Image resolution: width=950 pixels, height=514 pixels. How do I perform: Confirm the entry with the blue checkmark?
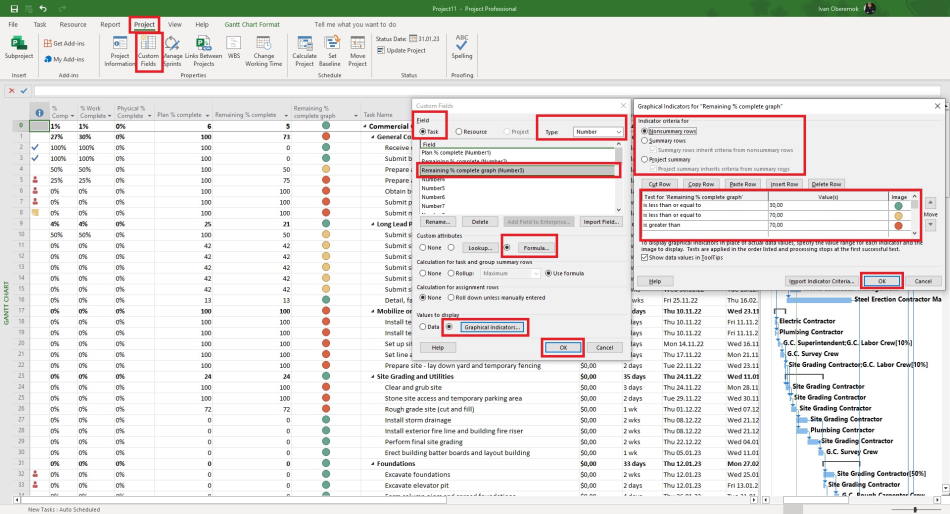point(24,91)
